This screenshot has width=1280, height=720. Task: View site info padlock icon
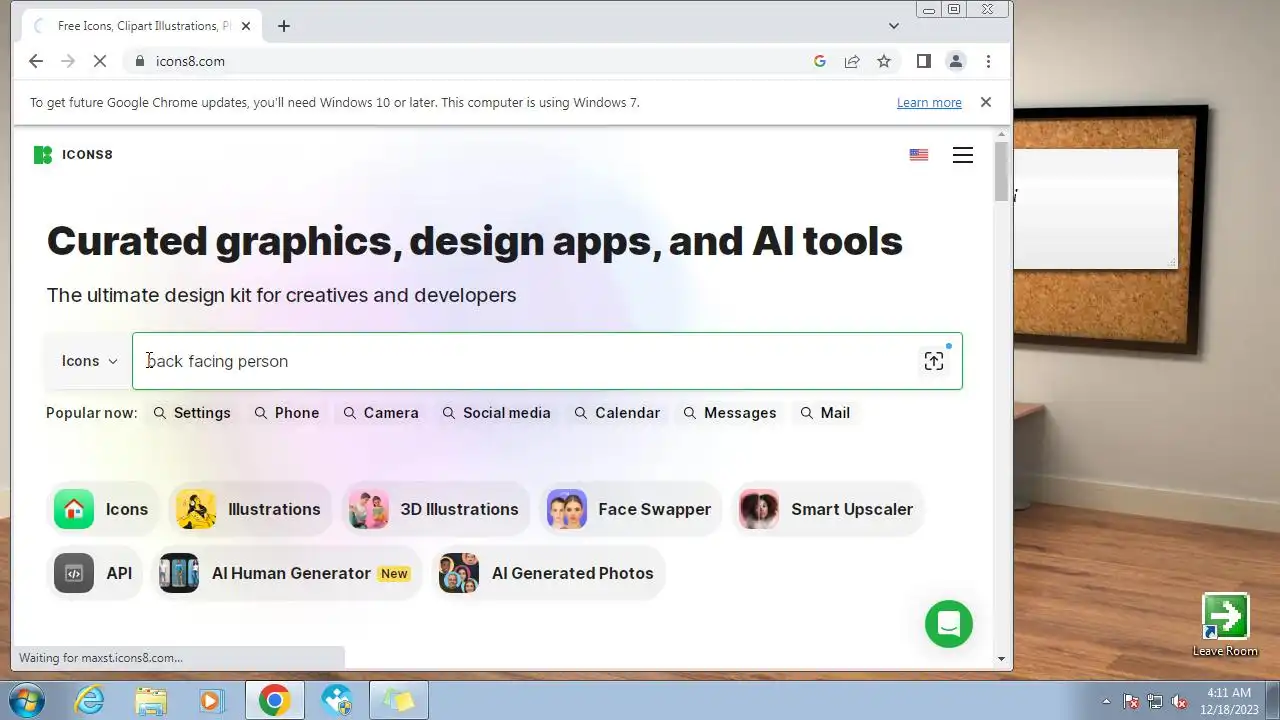[x=140, y=61]
